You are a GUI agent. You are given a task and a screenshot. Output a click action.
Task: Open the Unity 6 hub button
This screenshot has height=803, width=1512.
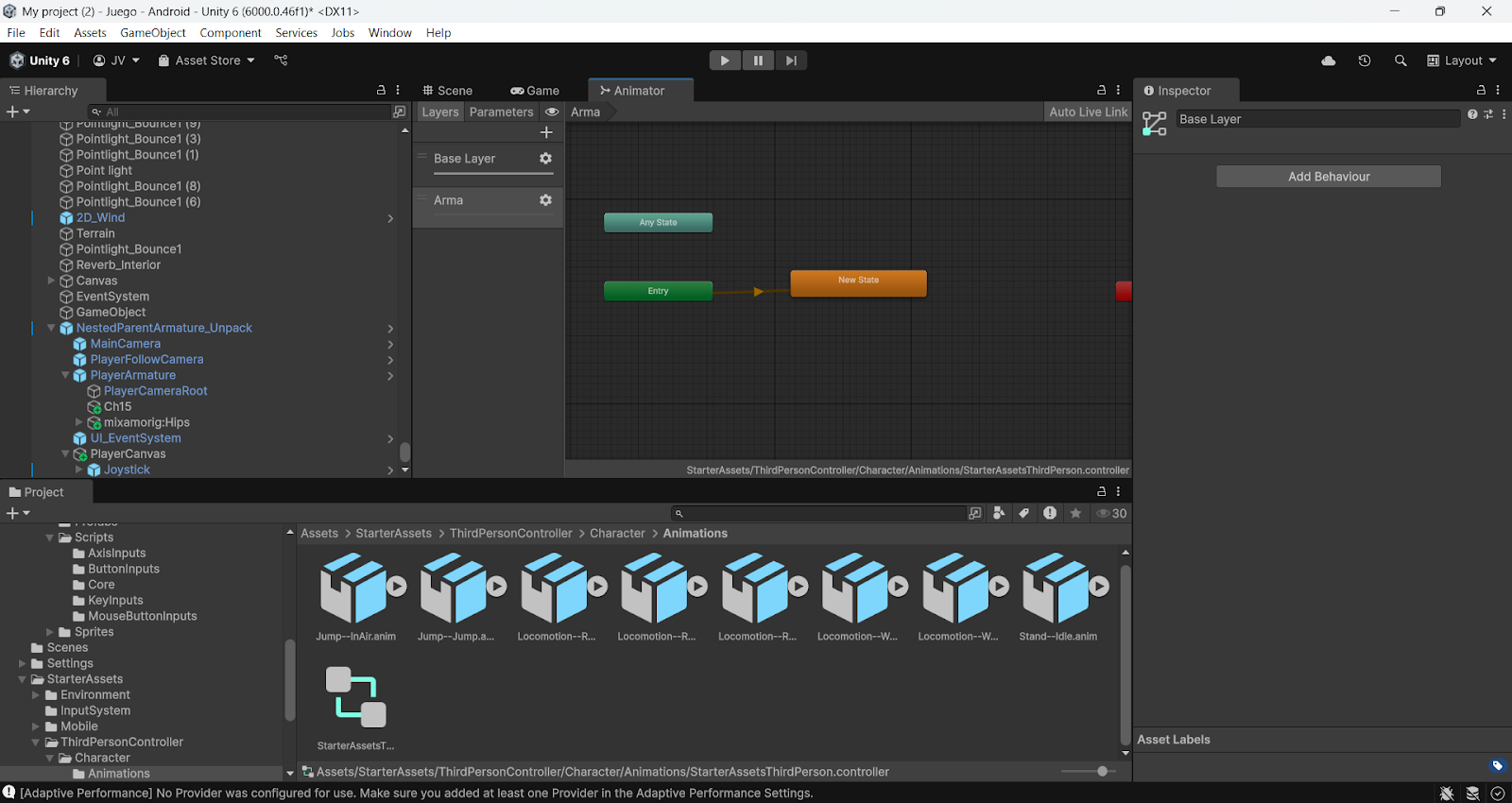tap(40, 60)
